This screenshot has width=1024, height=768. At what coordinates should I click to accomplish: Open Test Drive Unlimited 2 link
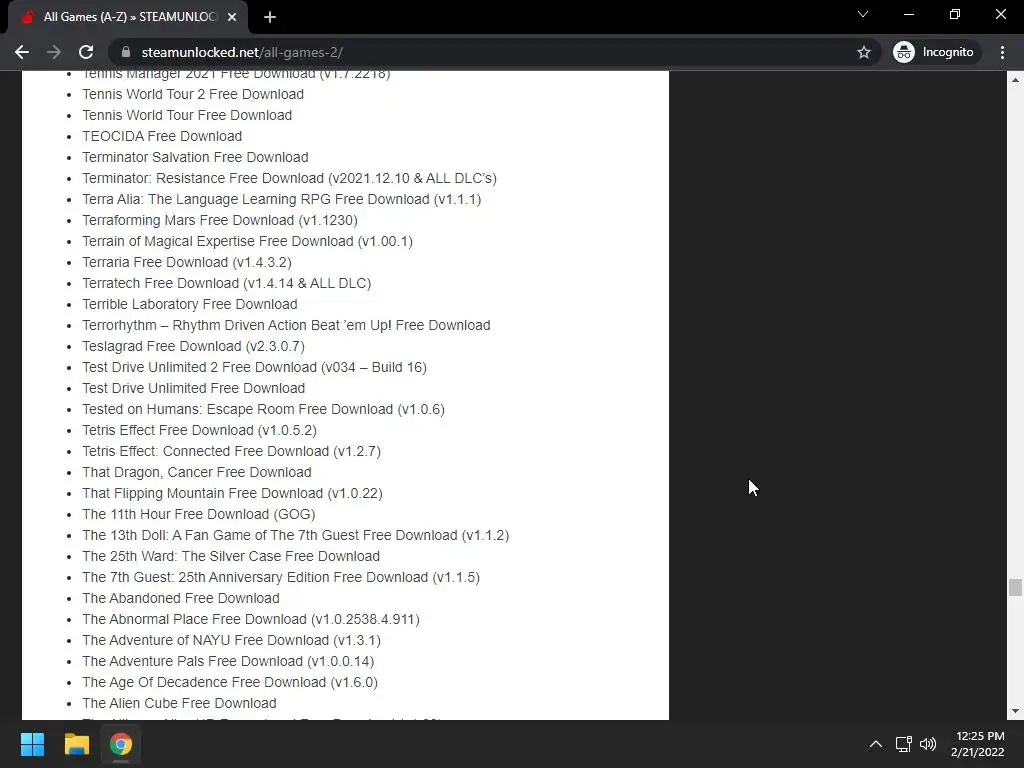[x=254, y=367]
